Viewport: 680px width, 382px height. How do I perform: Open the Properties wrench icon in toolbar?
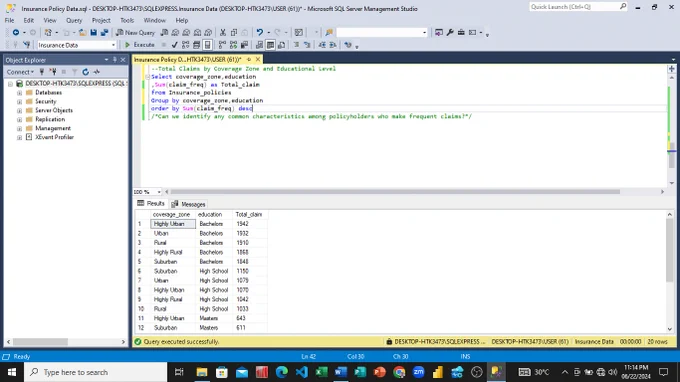(450, 33)
